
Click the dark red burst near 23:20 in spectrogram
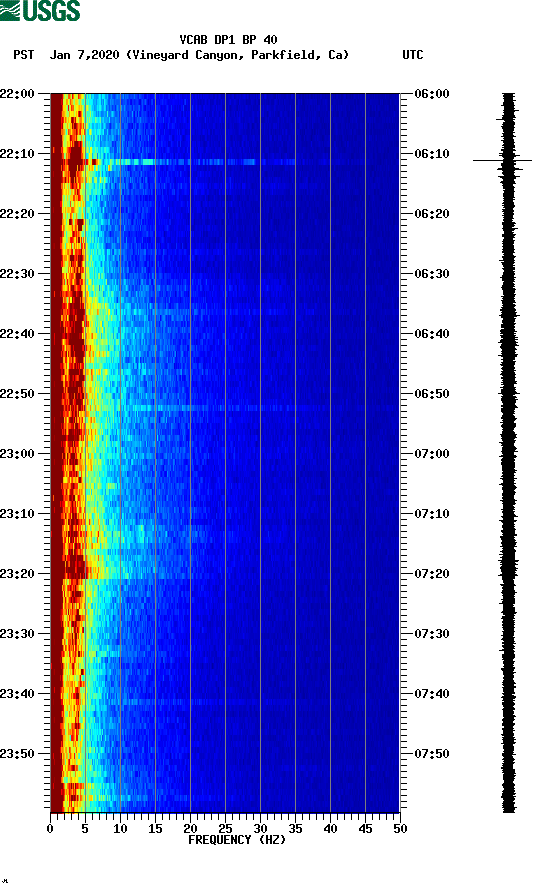pos(74,569)
